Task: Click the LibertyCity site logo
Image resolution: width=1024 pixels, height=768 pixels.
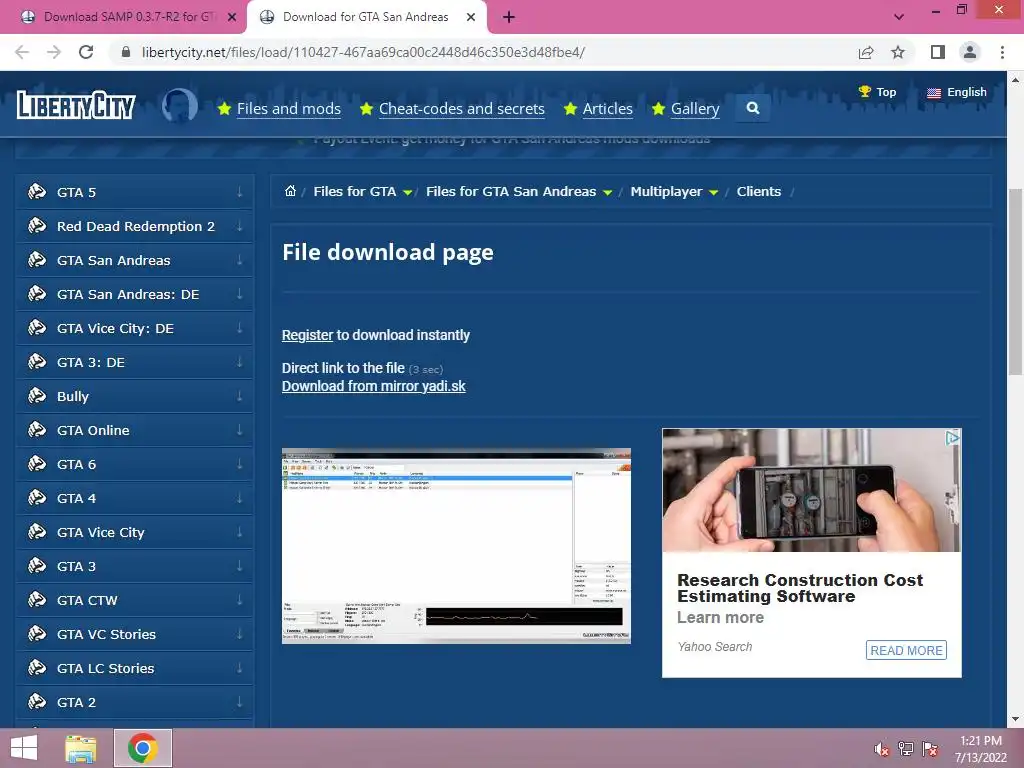Action: click(x=76, y=105)
